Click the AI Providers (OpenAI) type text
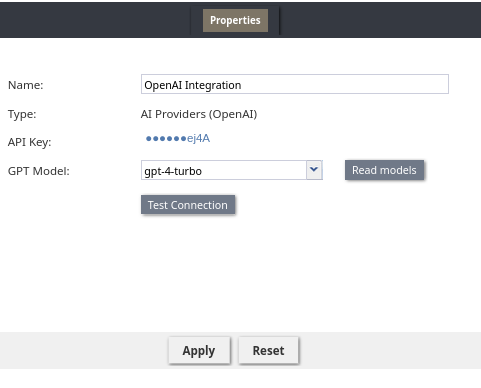Viewport: 481px width, 388px height. (x=199, y=114)
